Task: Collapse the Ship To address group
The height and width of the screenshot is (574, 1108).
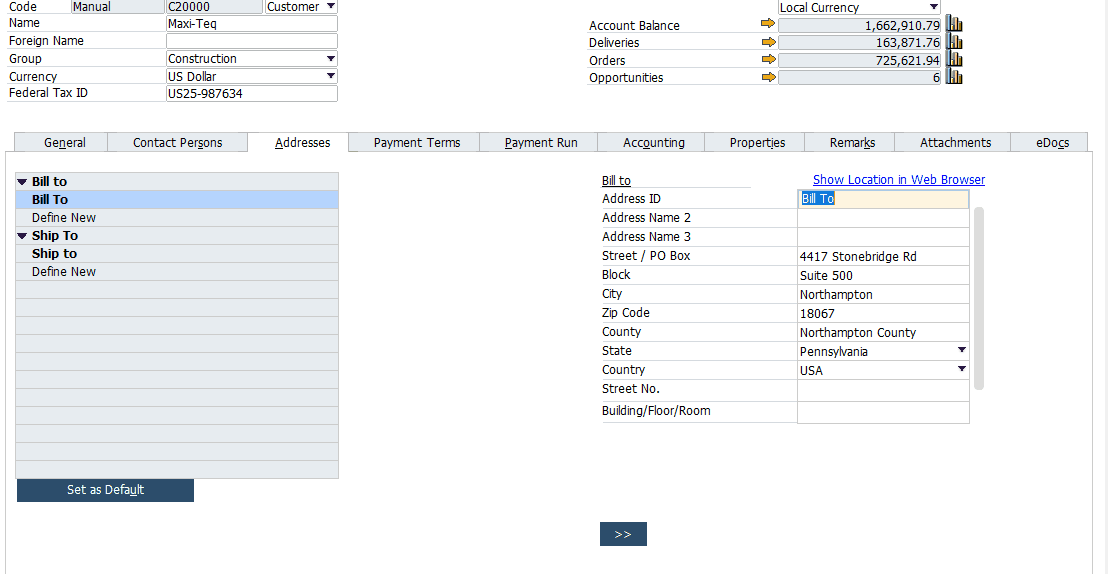Action: tap(23, 235)
